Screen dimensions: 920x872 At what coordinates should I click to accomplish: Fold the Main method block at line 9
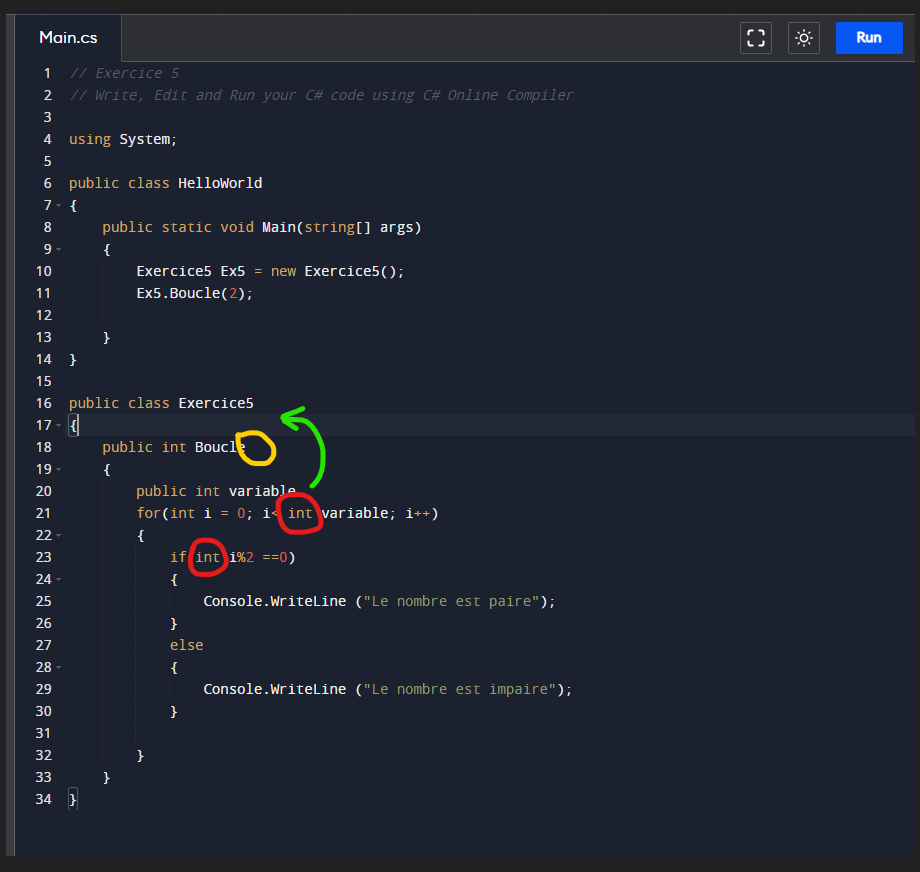pos(59,249)
